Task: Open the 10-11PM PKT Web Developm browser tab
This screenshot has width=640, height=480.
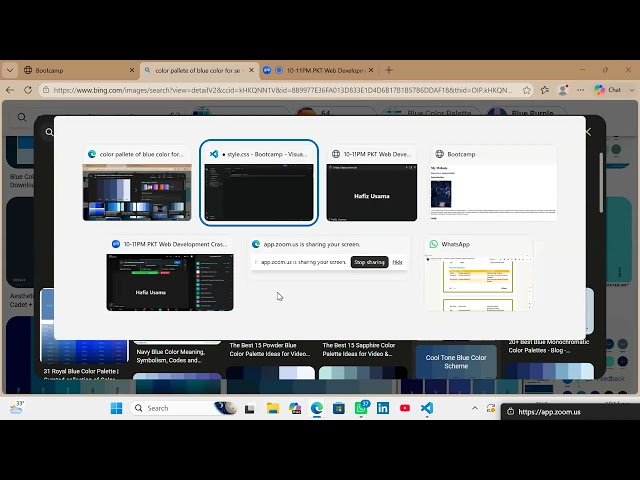Action: tap(319, 70)
